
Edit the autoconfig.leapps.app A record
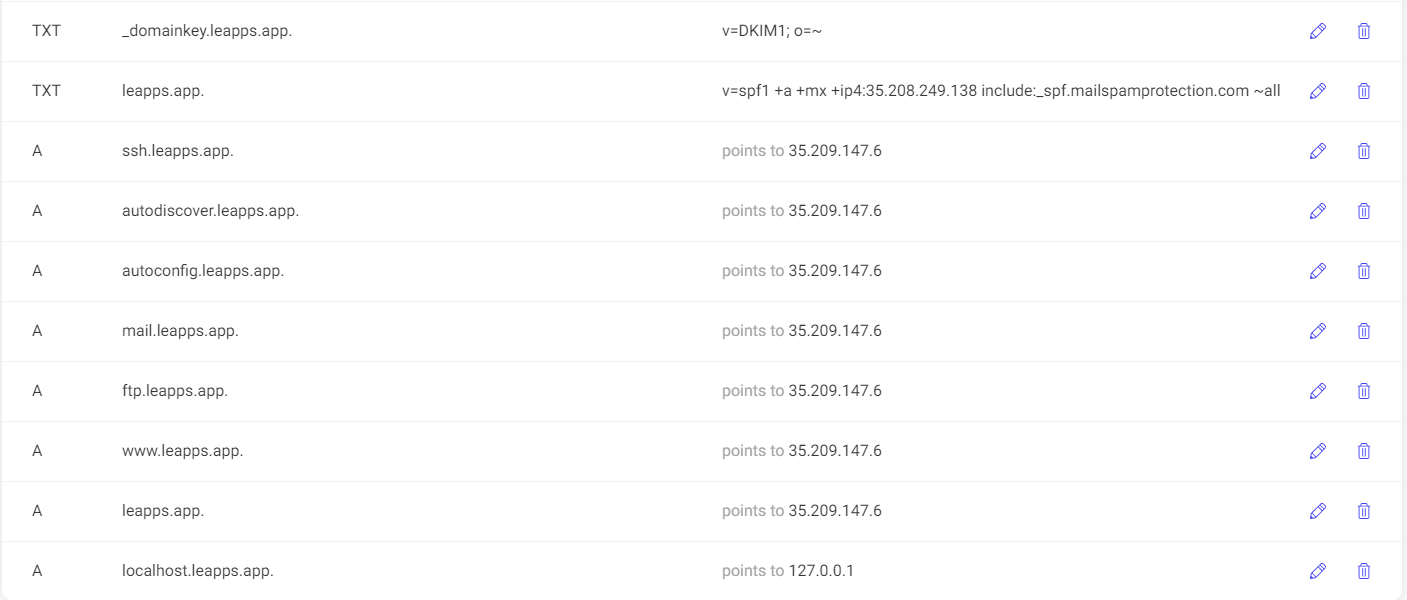(x=1318, y=271)
